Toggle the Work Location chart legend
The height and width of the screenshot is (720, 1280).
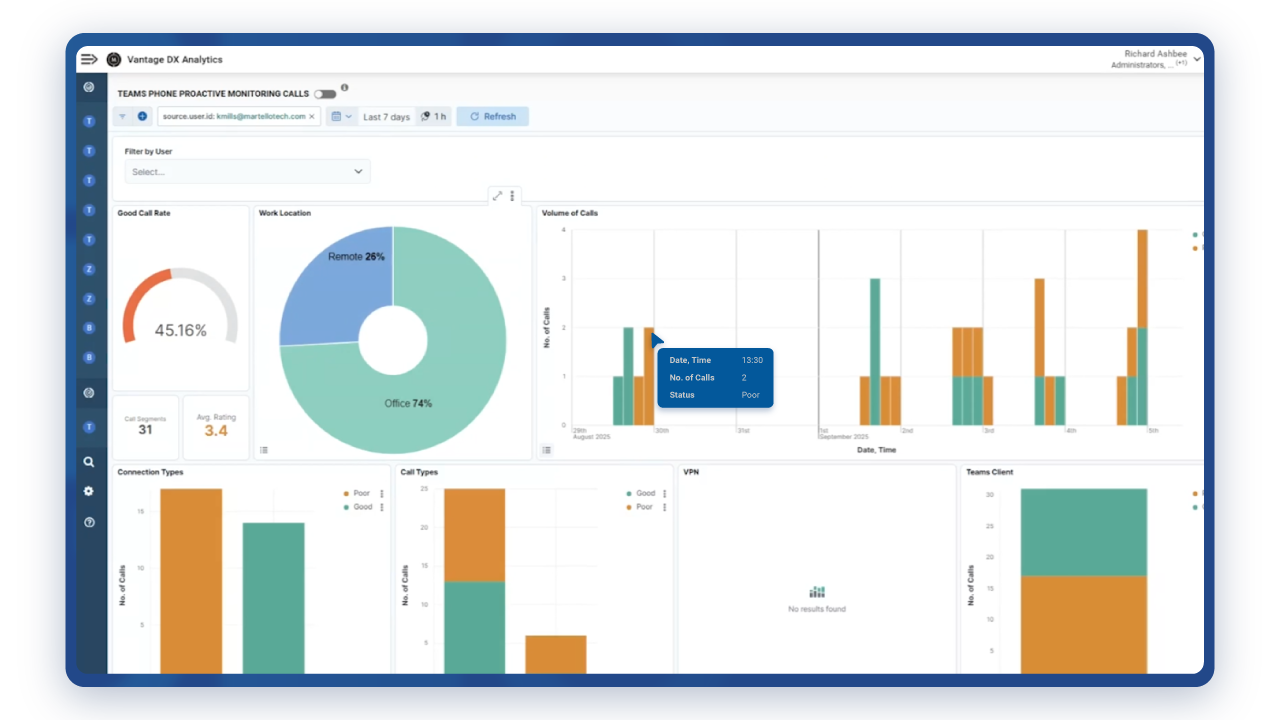264,450
